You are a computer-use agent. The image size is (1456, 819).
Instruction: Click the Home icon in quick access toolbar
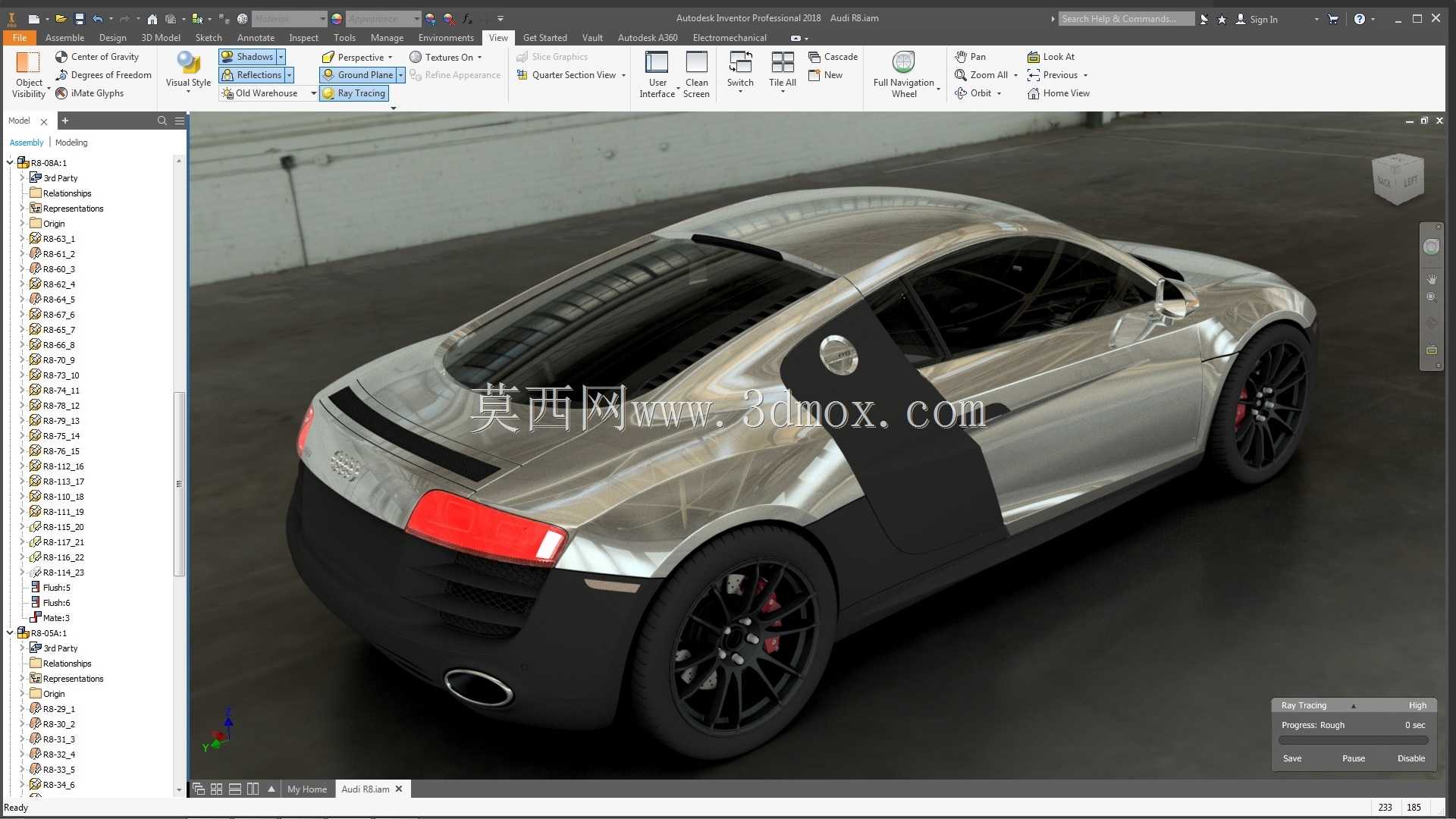pos(152,19)
